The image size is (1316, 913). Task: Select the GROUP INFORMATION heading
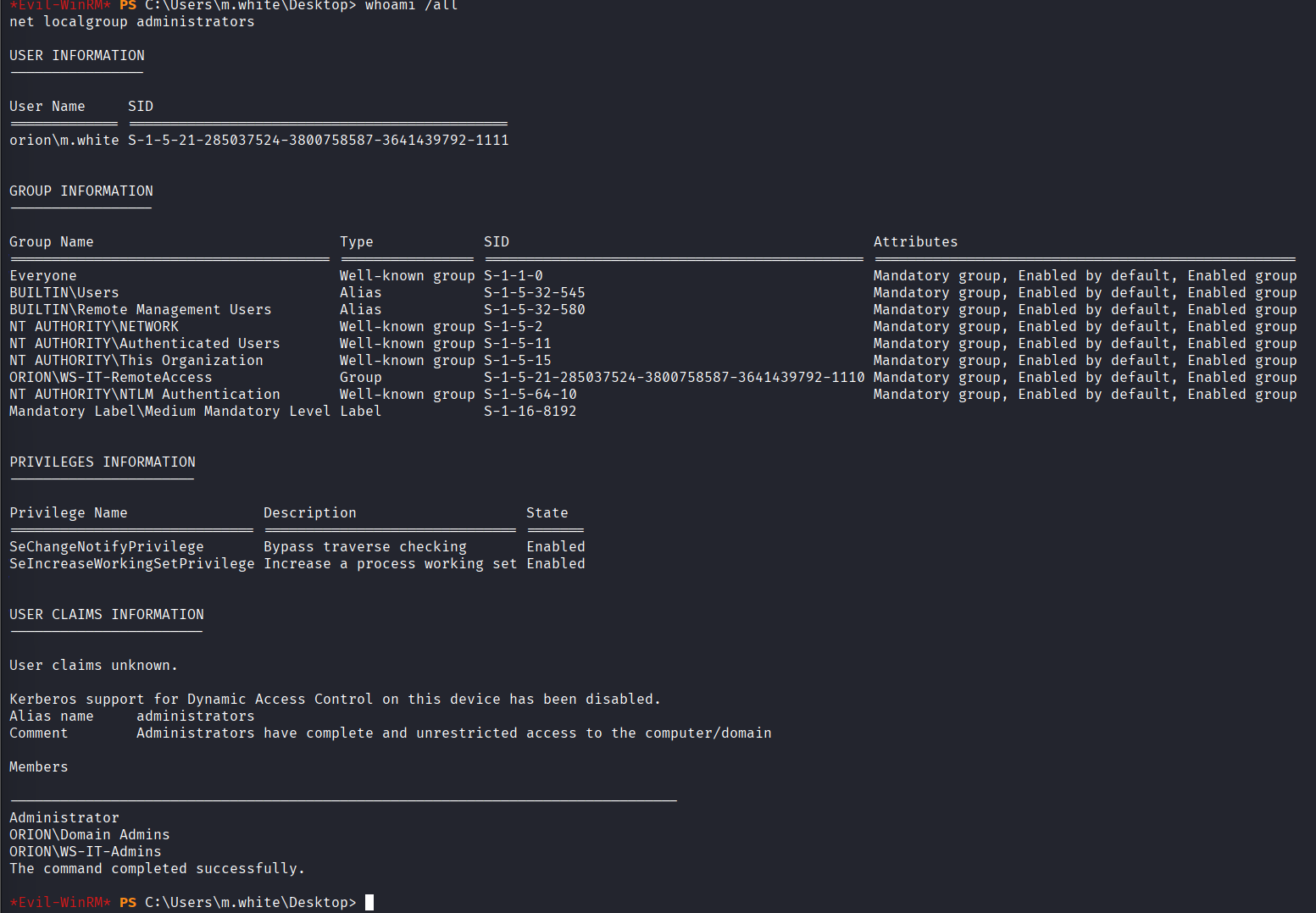(x=81, y=191)
